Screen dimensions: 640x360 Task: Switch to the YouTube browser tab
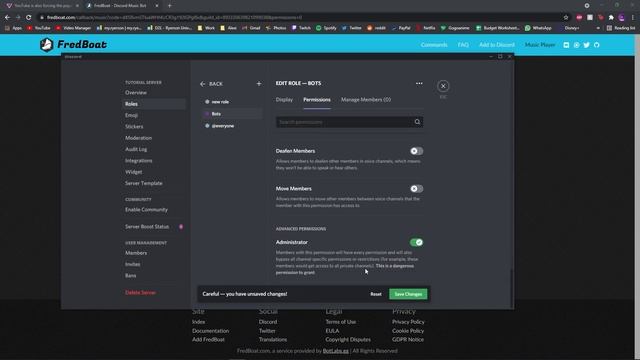(42, 6)
